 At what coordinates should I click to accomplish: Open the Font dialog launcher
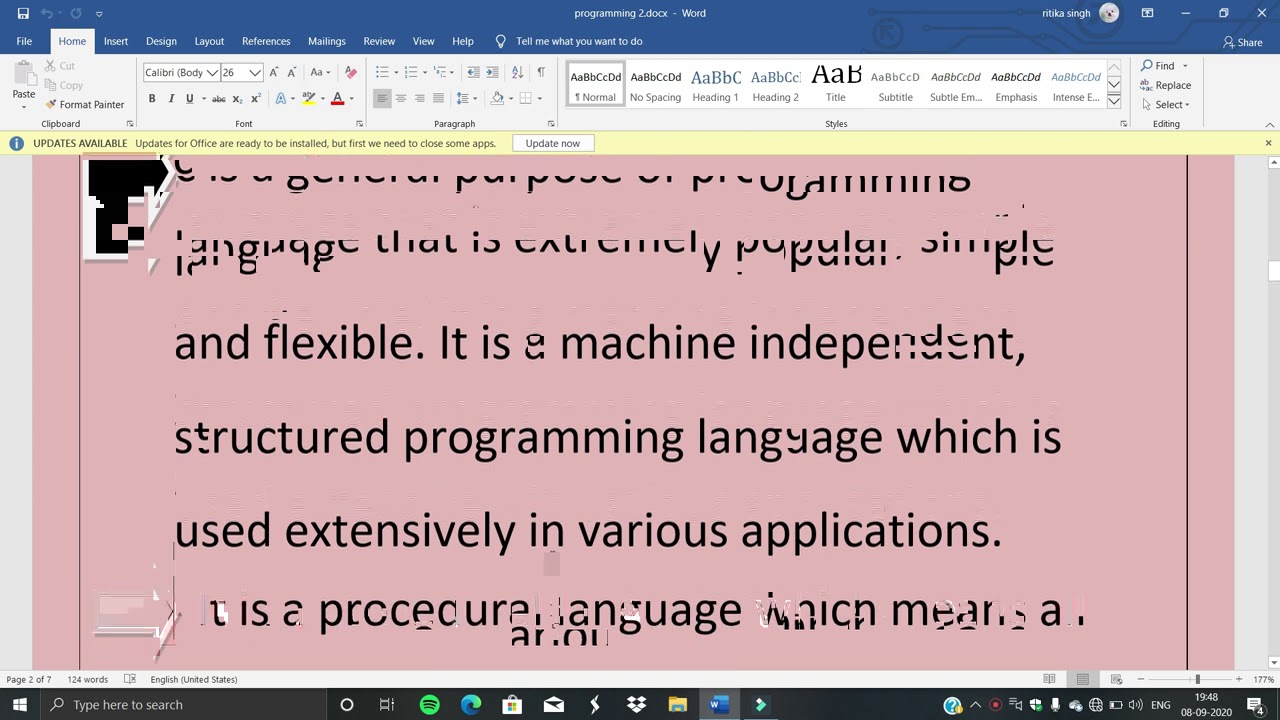(x=359, y=124)
